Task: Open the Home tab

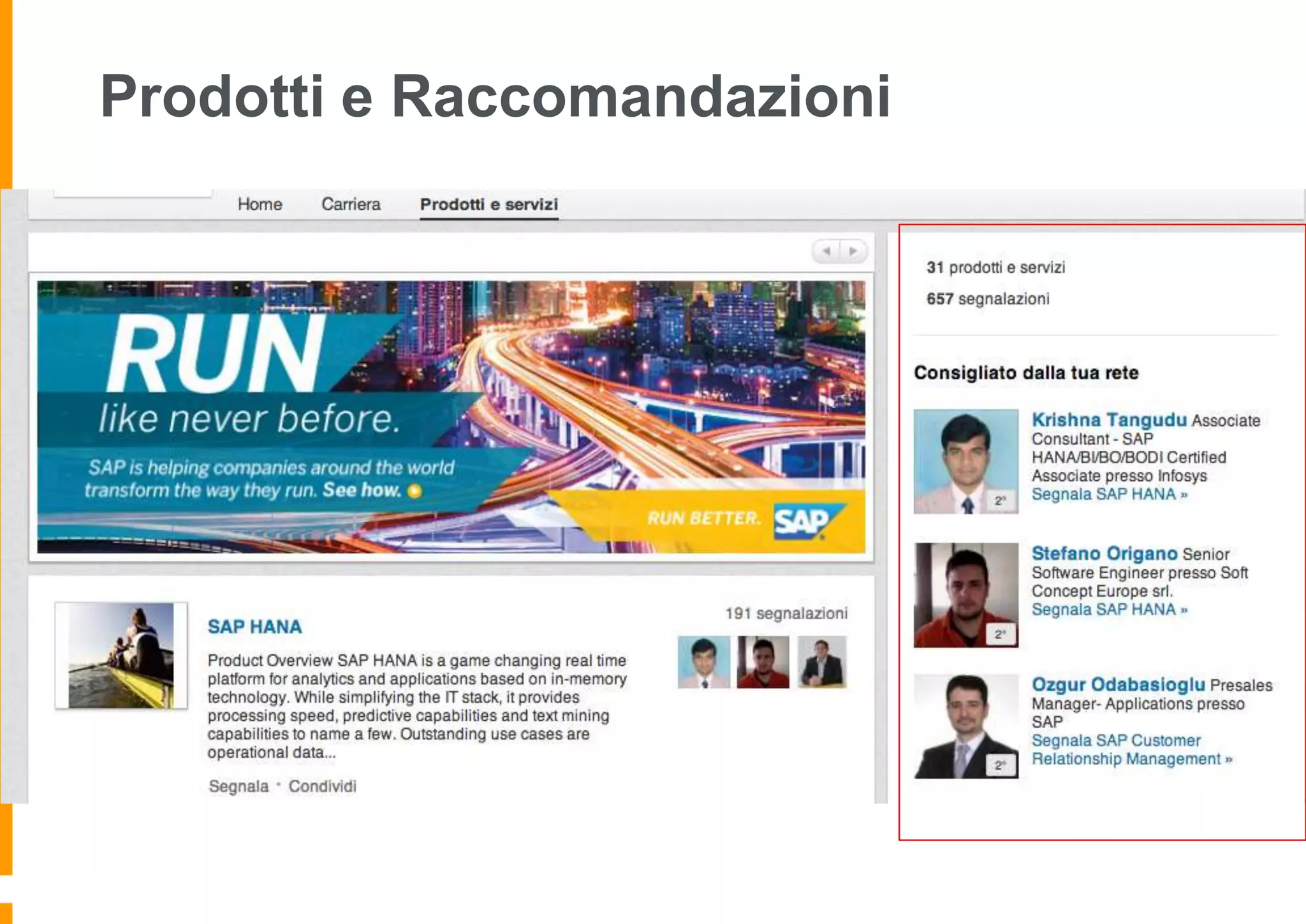Action: pos(260,204)
